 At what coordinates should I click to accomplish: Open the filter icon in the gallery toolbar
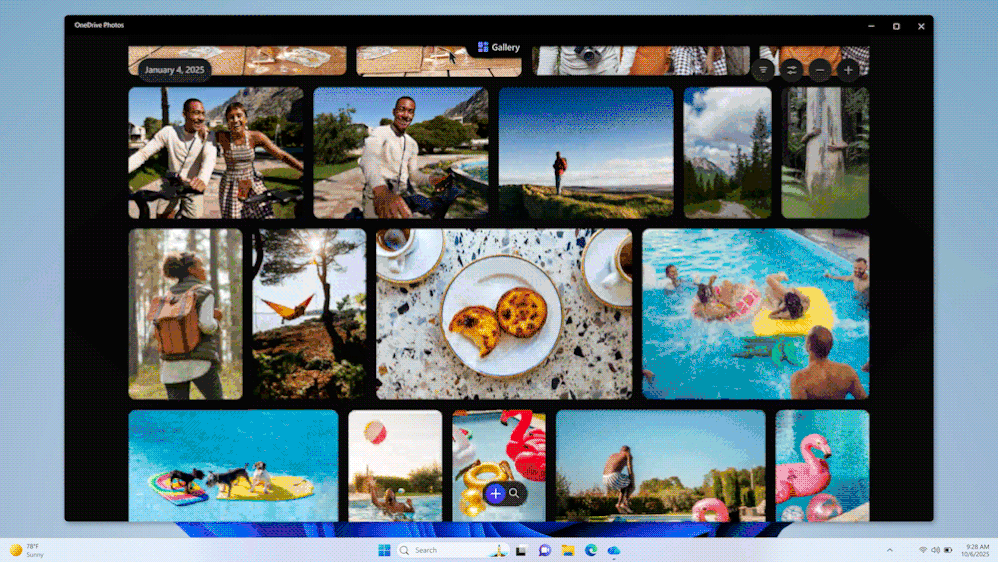(763, 70)
